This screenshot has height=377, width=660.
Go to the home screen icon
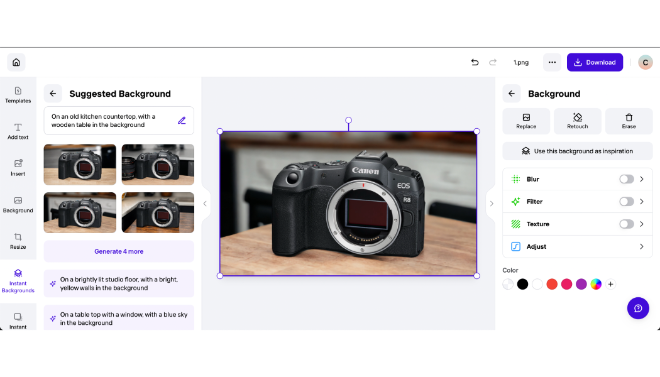coord(16,62)
